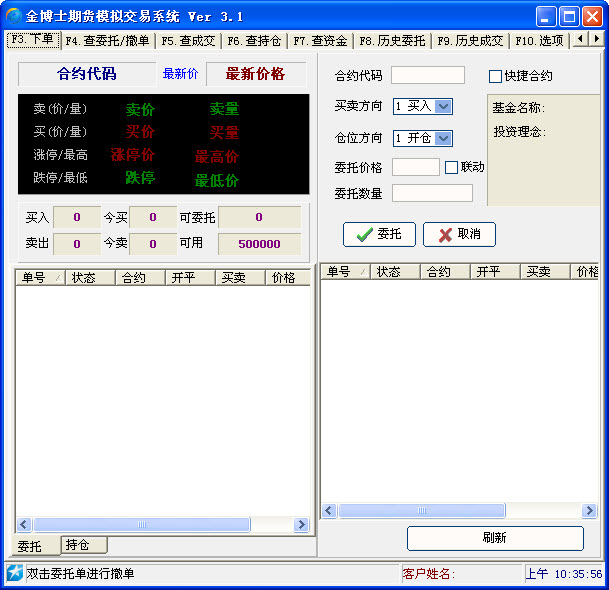
Task: Select the bottom 委托 tab
Action: coord(36,546)
